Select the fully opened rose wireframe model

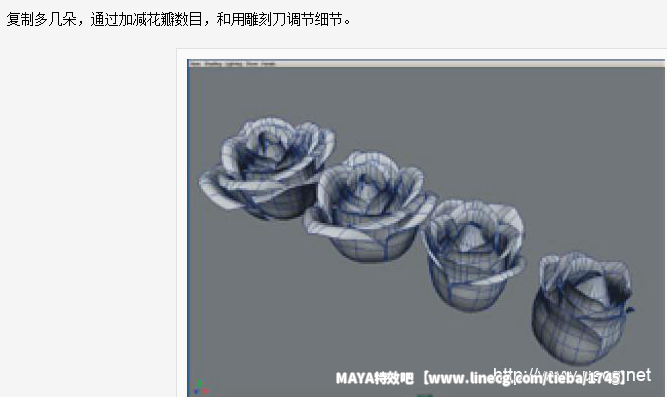[267, 169]
